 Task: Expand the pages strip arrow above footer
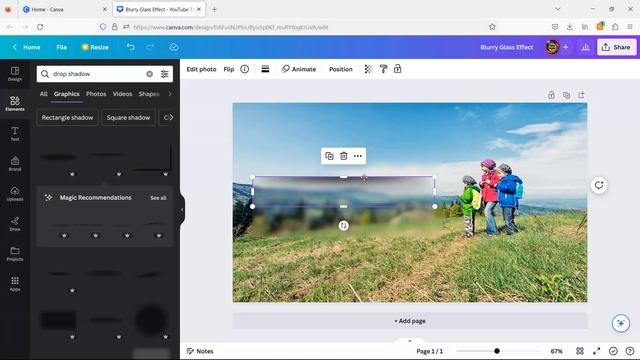pyautogui.click(x=410, y=341)
